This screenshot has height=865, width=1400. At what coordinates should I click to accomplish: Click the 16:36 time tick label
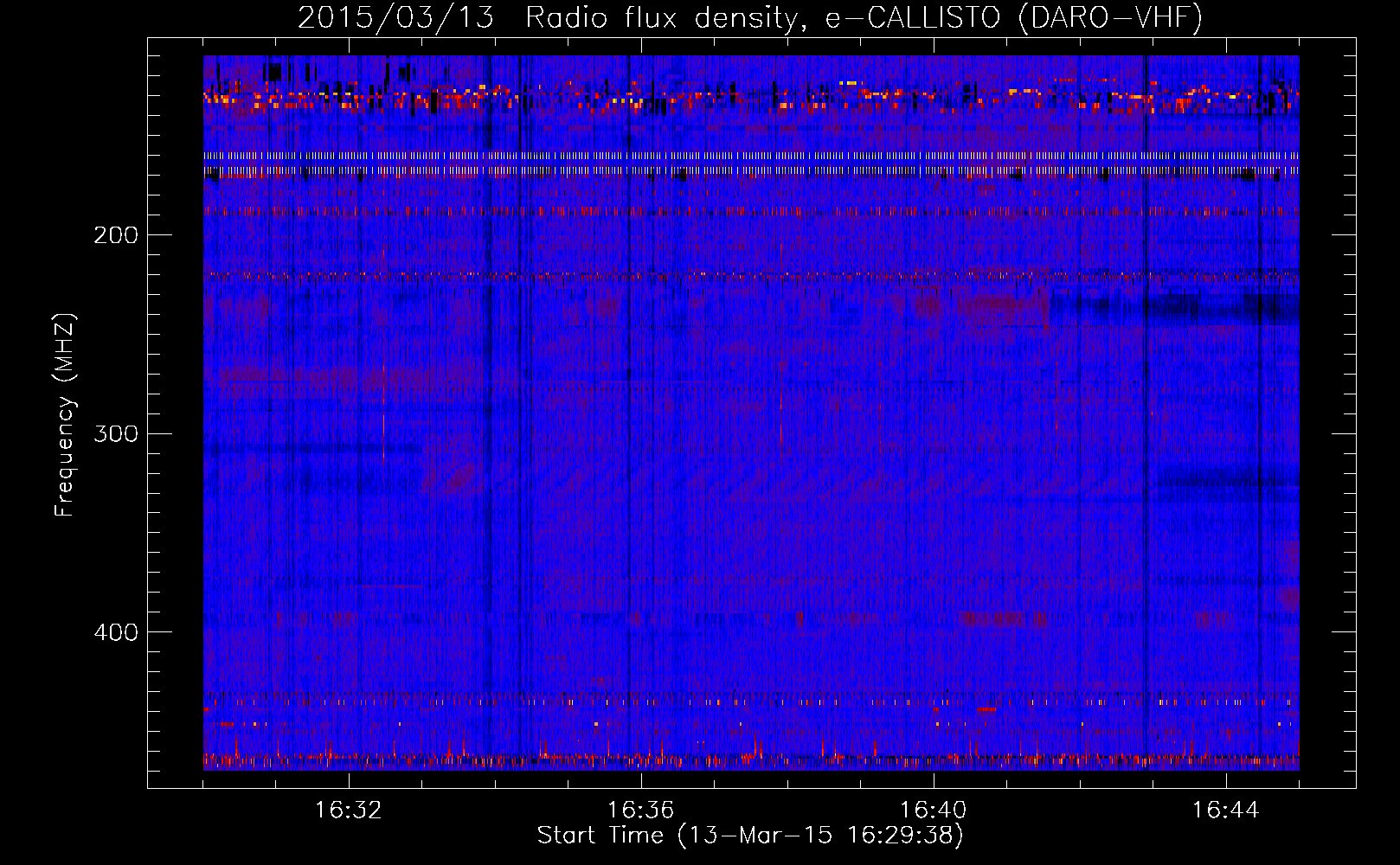pyautogui.click(x=641, y=811)
